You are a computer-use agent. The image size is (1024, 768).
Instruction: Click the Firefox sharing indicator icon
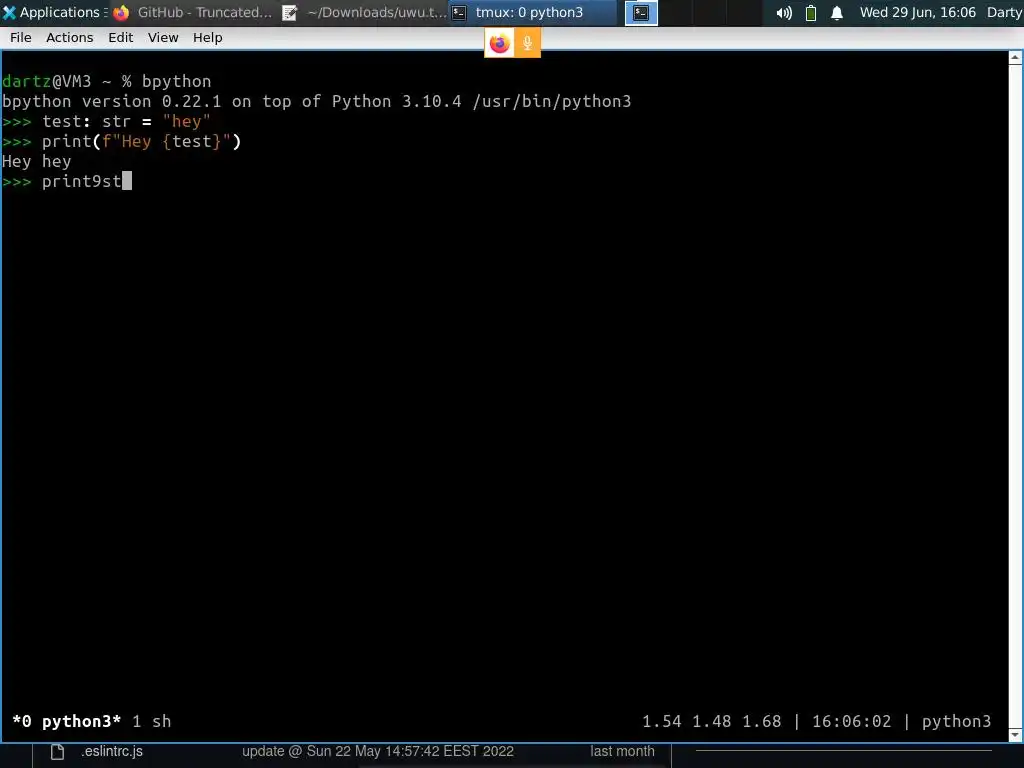click(x=499, y=44)
